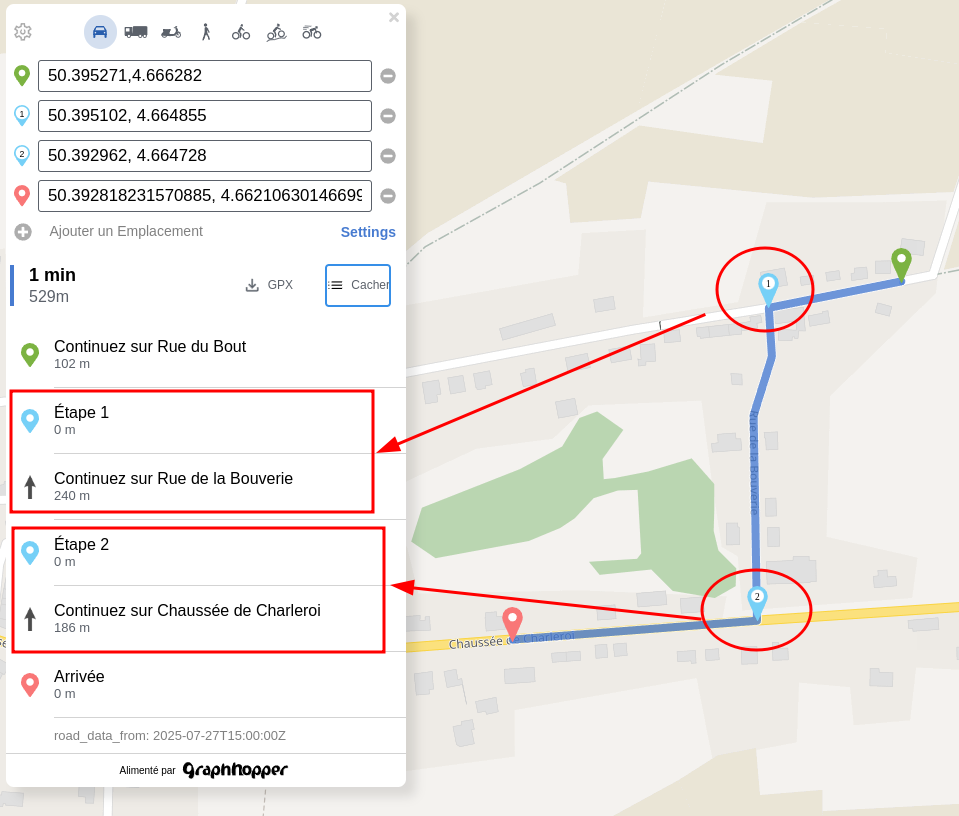Select the regular bicycle profile
The height and width of the screenshot is (816, 959).
point(241,32)
